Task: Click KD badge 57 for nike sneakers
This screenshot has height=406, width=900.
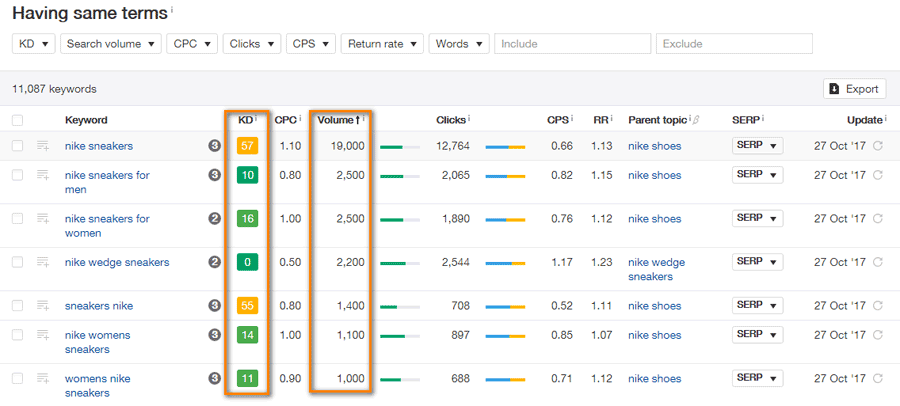Action: click(x=247, y=146)
